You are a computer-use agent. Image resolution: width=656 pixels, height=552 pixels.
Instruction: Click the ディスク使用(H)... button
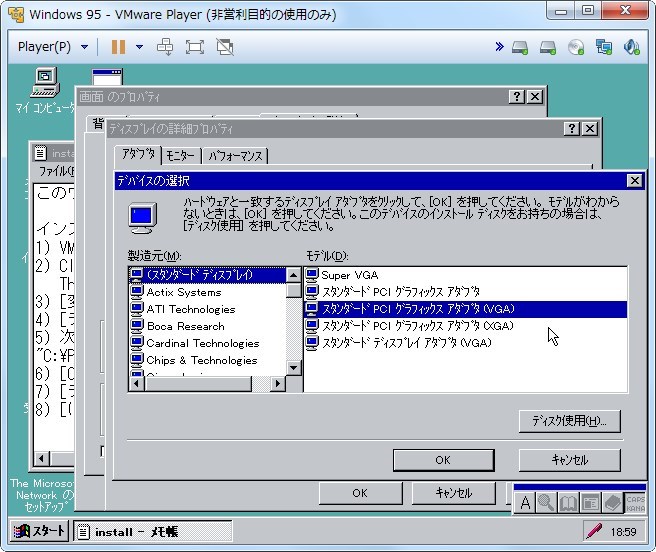tap(569, 421)
